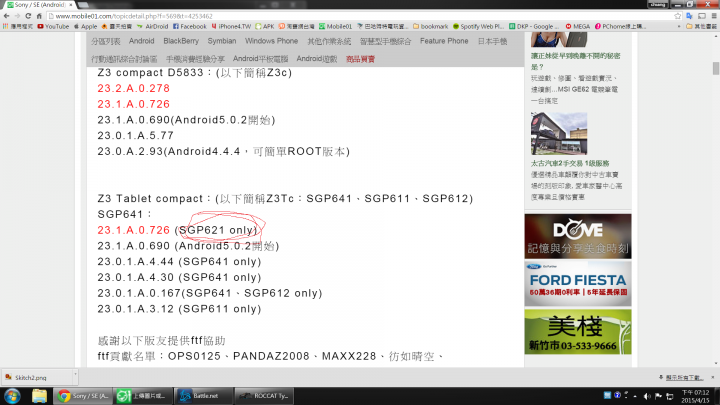720x405 pixels.
Task: Open Z3 compact firmware link 23.2.A.0.278
Action: point(134,88)
